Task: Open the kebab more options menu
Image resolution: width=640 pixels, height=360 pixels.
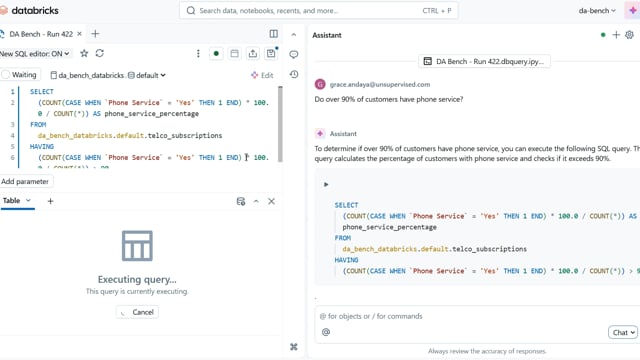Action: tap(198, 53)
